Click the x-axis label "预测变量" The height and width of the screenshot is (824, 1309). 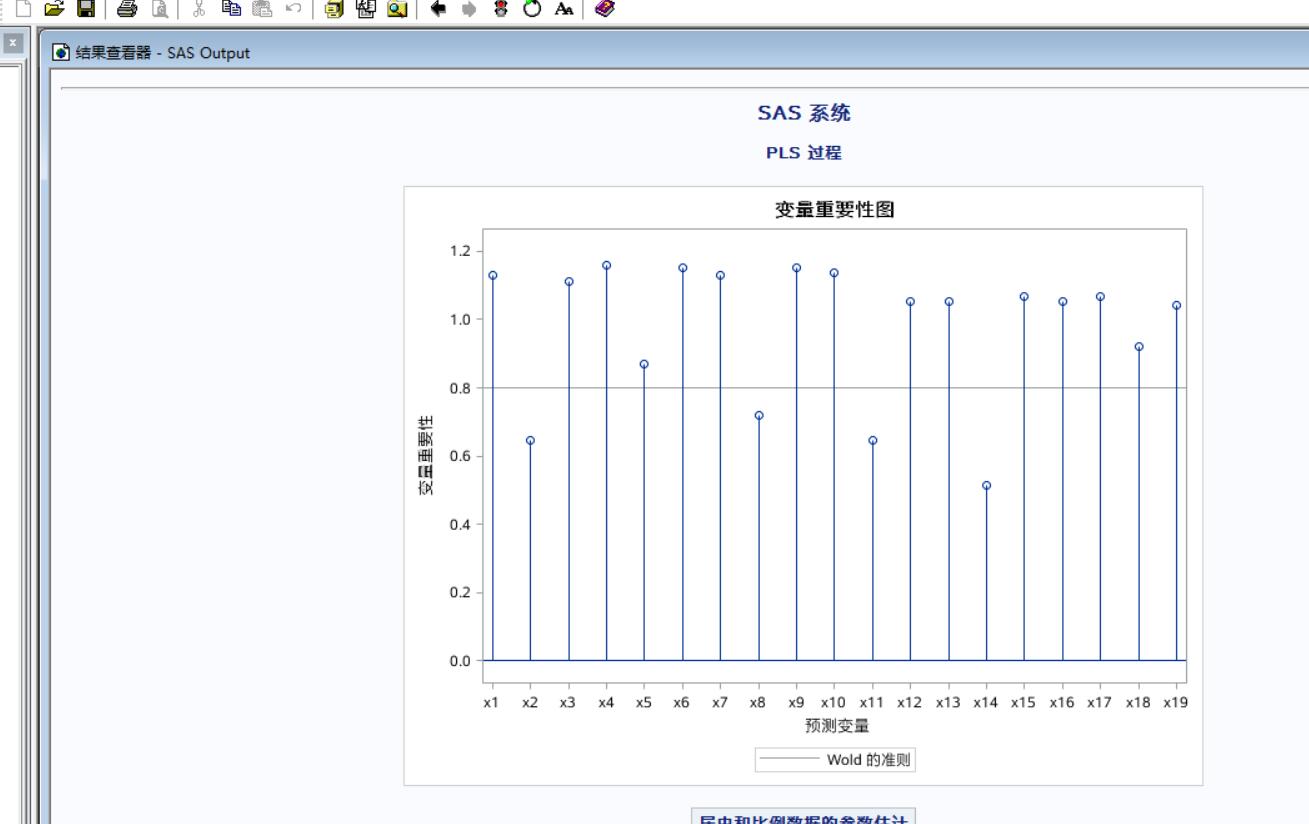pos(837,726)
